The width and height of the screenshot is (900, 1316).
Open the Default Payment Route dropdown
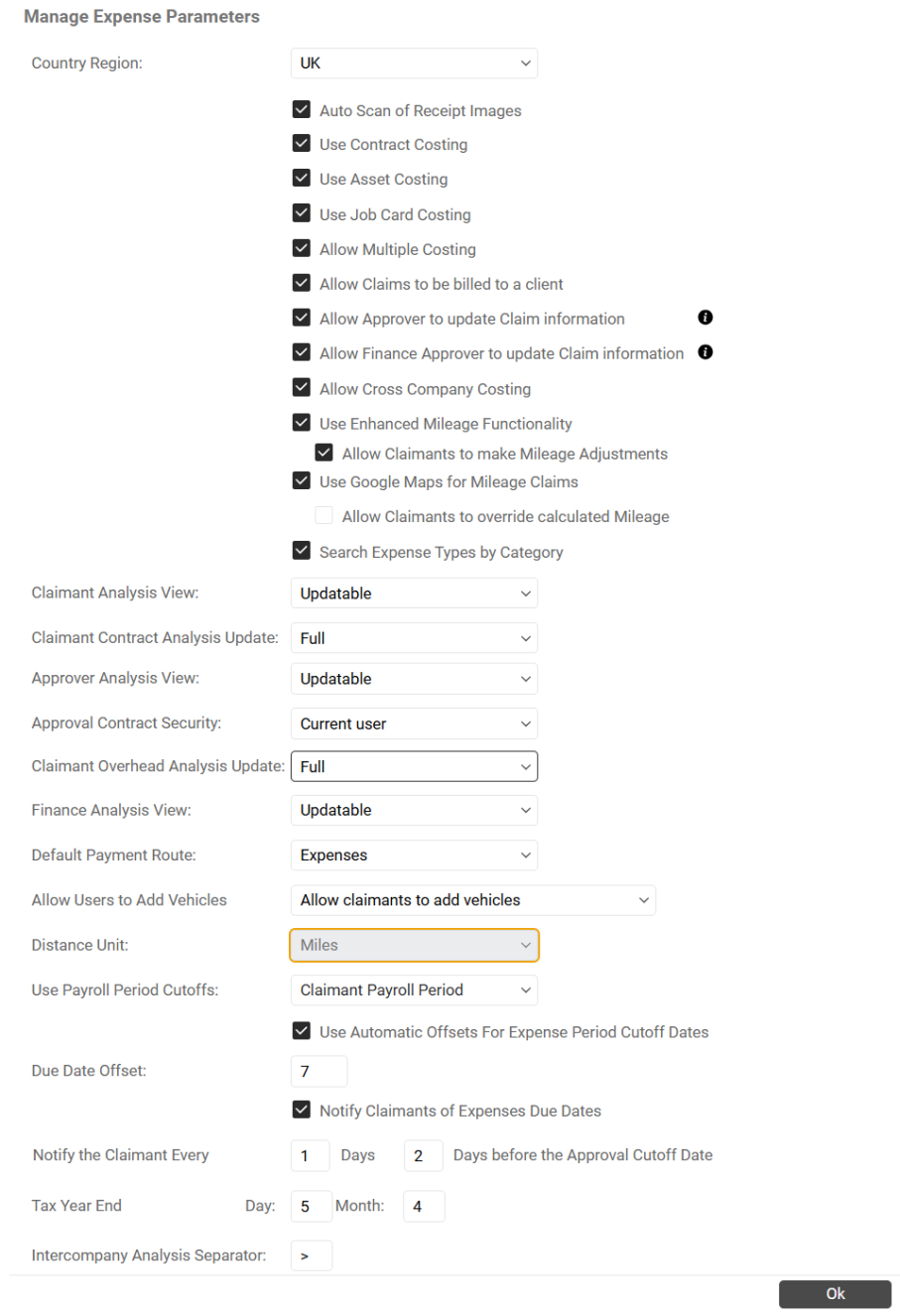(414, 855)
